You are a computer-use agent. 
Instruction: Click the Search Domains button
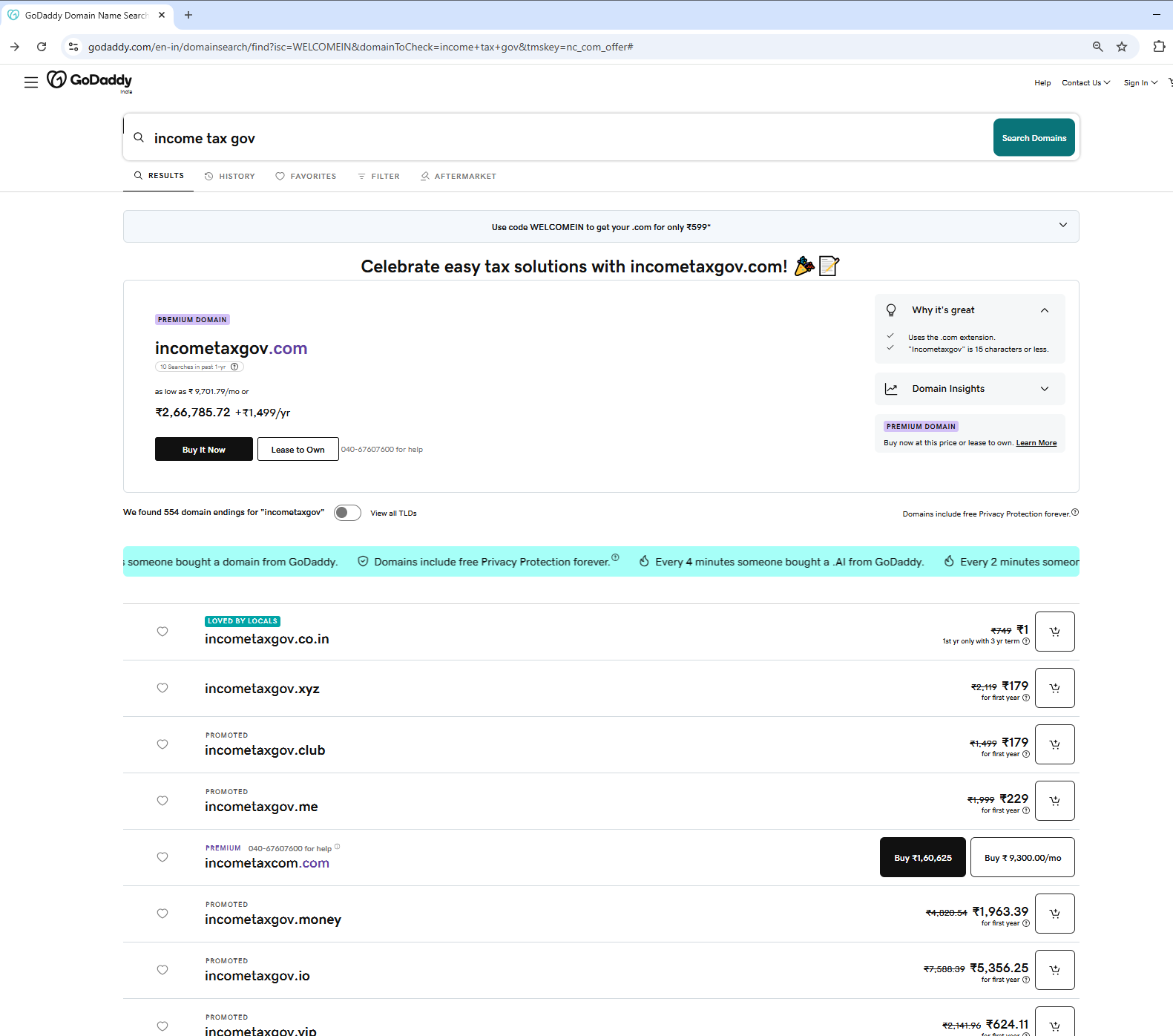1034,137
